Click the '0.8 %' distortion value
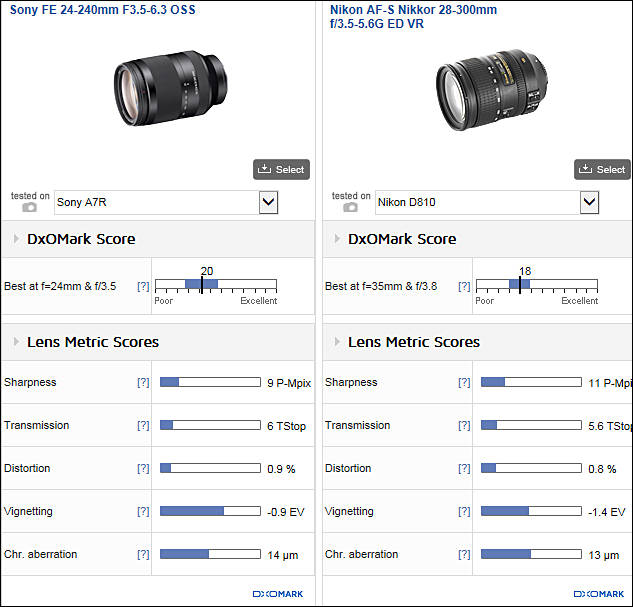 point(602,469)
